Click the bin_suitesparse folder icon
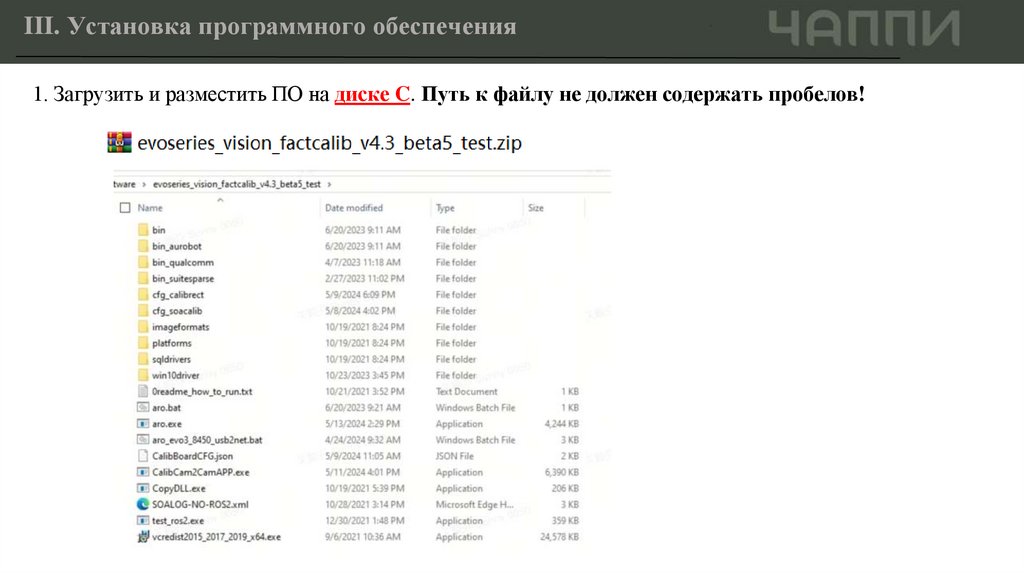The height and width of the screenshot is (574, 1024). pos(143,278)
